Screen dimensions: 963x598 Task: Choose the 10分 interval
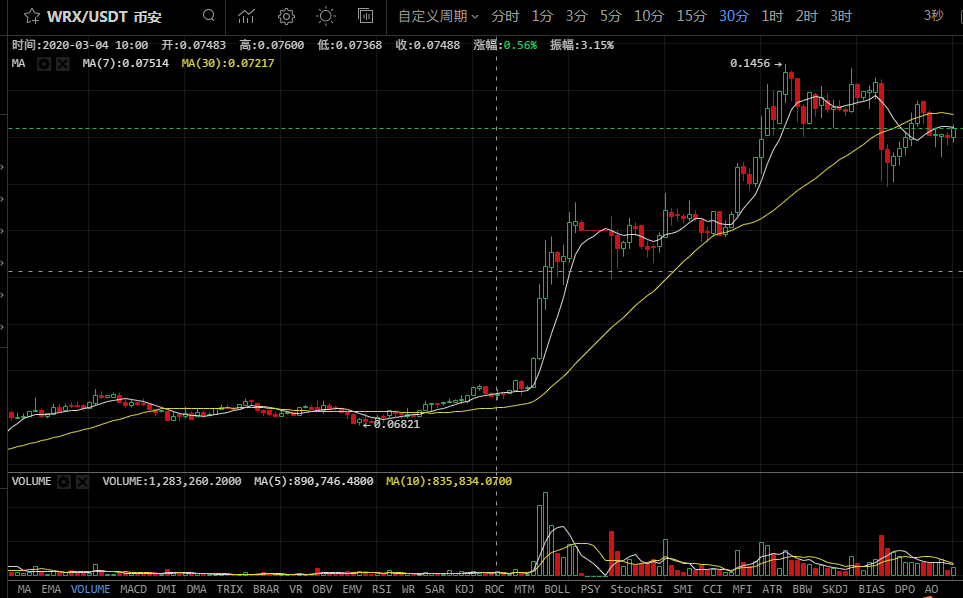649,16
